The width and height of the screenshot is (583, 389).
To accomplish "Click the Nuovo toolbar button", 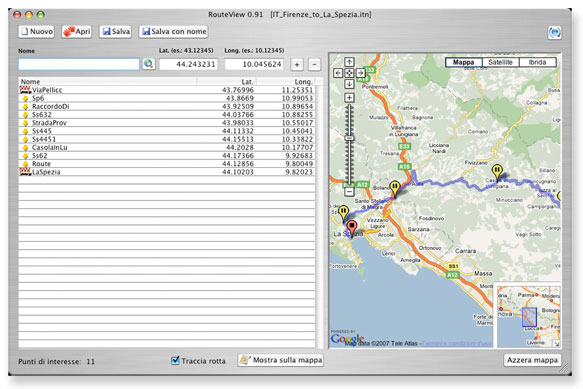I will pos(36,32).
